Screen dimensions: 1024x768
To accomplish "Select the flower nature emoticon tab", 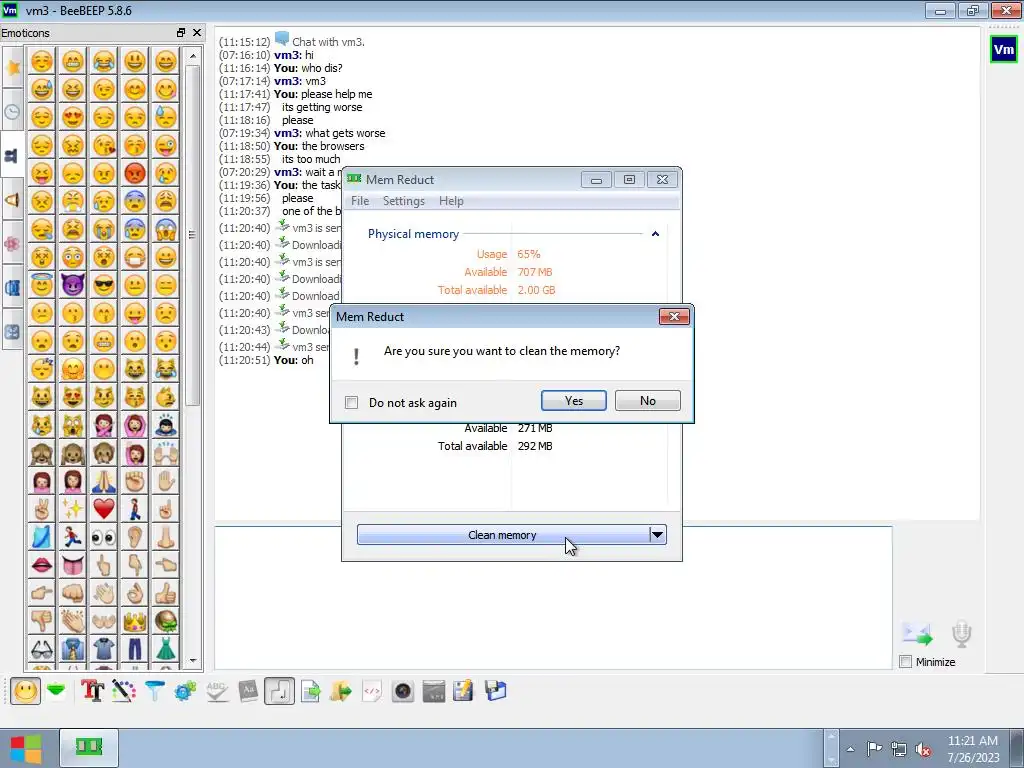I will [12, 244].
